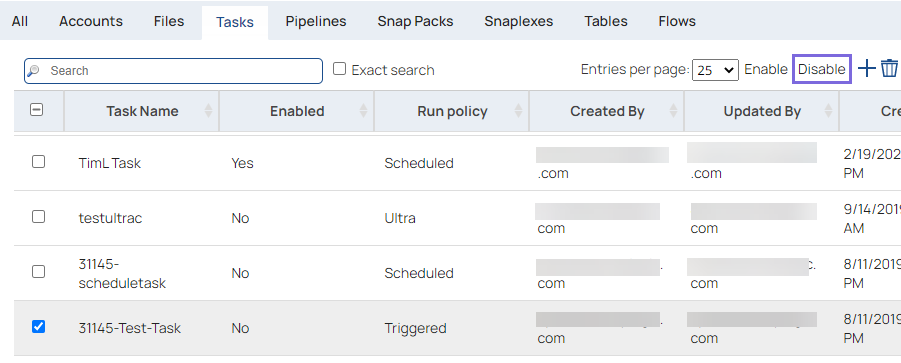Check the TimL Task row checkbox

[x=38, y=162]
